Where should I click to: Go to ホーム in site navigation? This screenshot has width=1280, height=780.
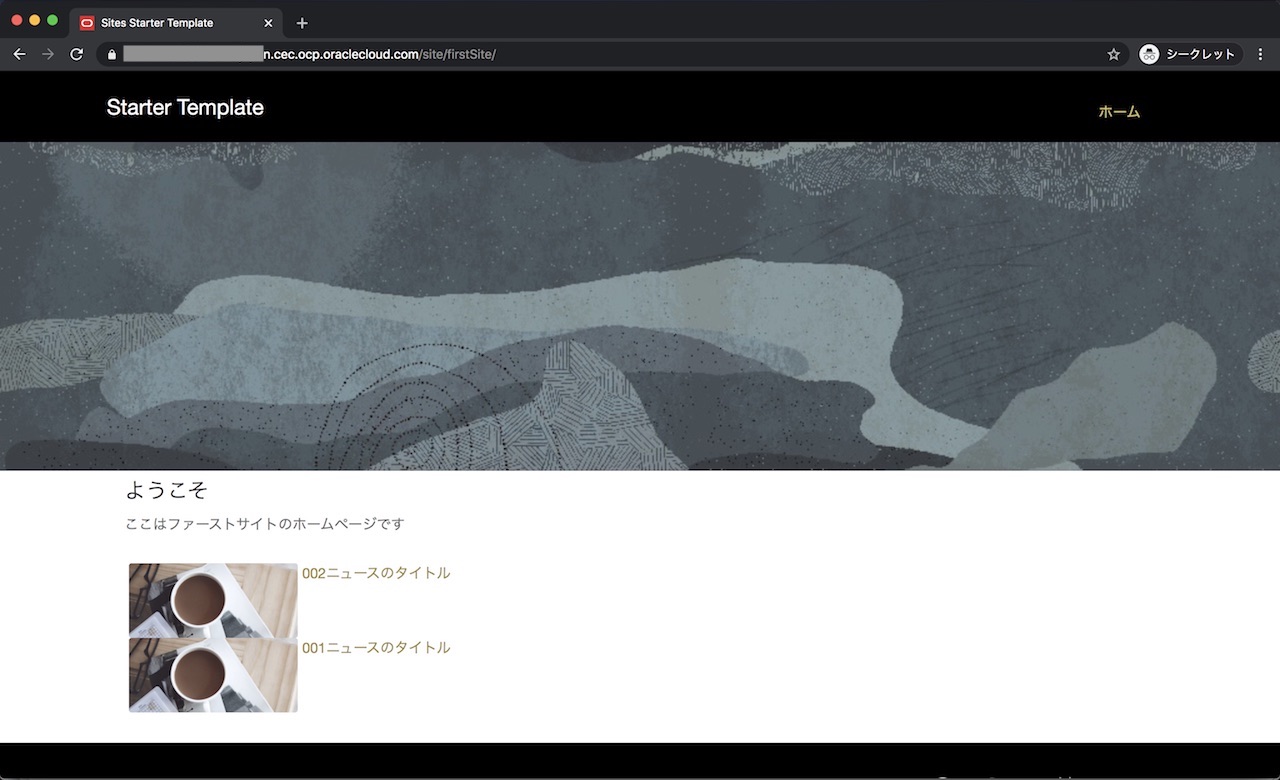[1118, 112]
